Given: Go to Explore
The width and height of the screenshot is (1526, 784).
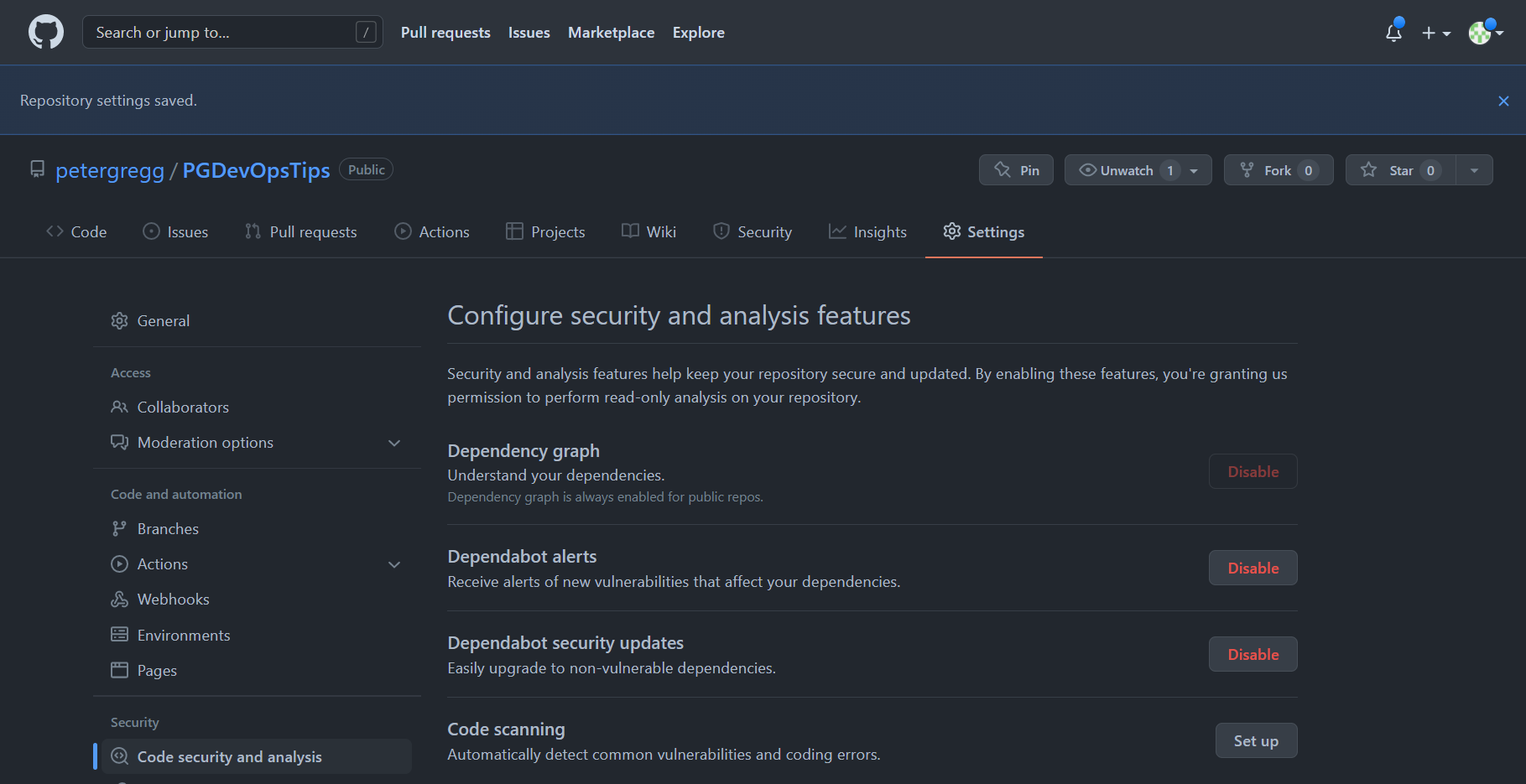Looking at the screenshot, I should [x=699, y=33].
